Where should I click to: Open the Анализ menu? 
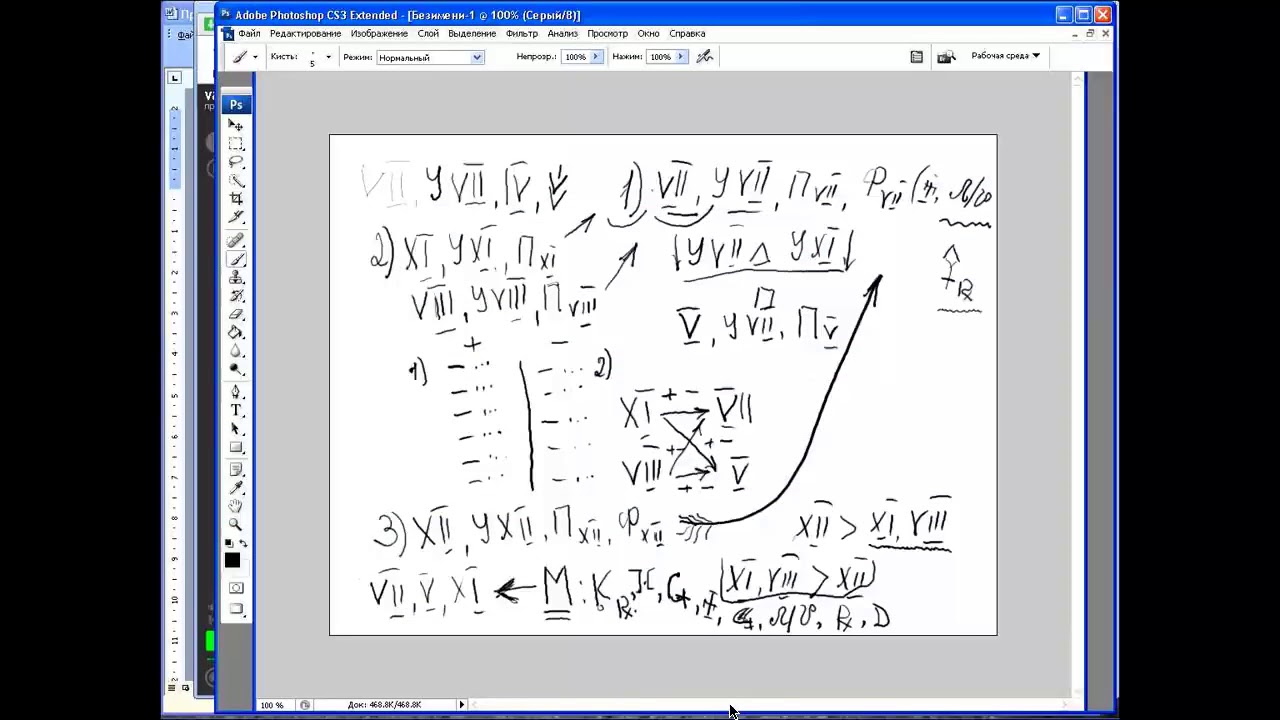click(562, 33)
